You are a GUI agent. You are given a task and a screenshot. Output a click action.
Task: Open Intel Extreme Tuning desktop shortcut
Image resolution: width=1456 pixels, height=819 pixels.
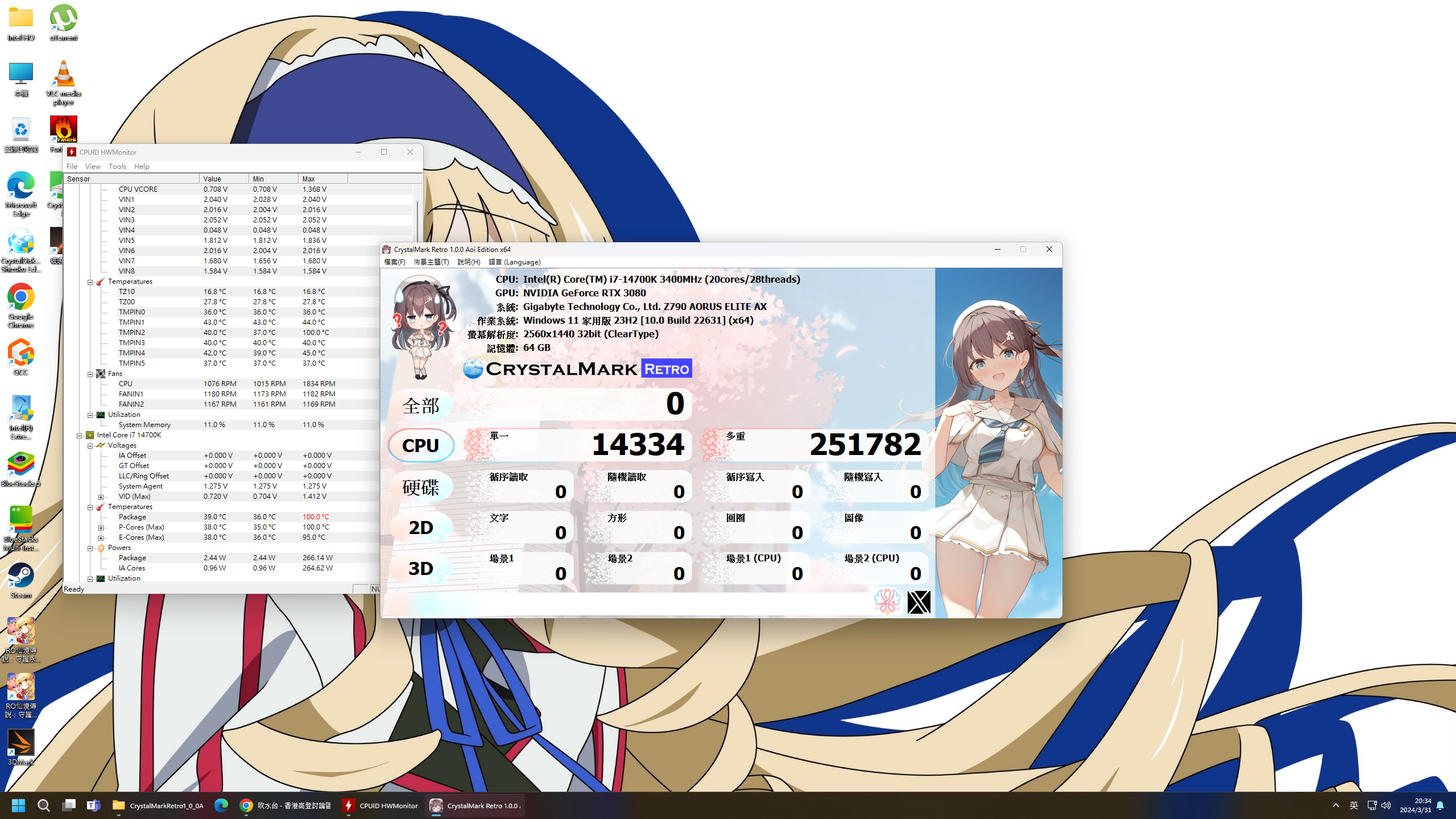coord(21,417)
